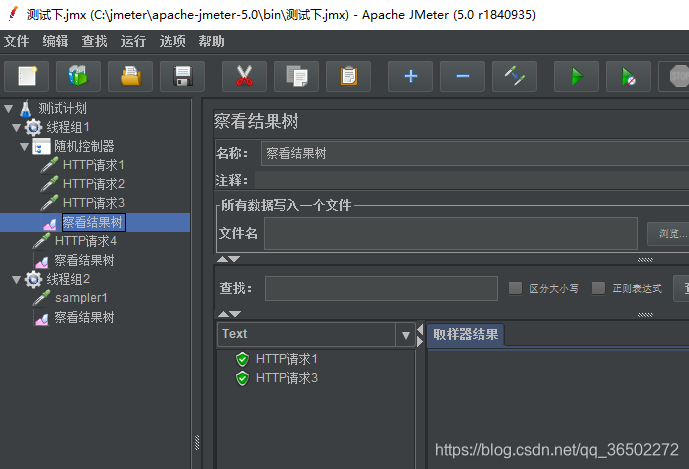Image resolution: width=689 pixels, height=469 pixels.
Task: Select HTTP请求4 in the tree
Action: tap(86, 241)
